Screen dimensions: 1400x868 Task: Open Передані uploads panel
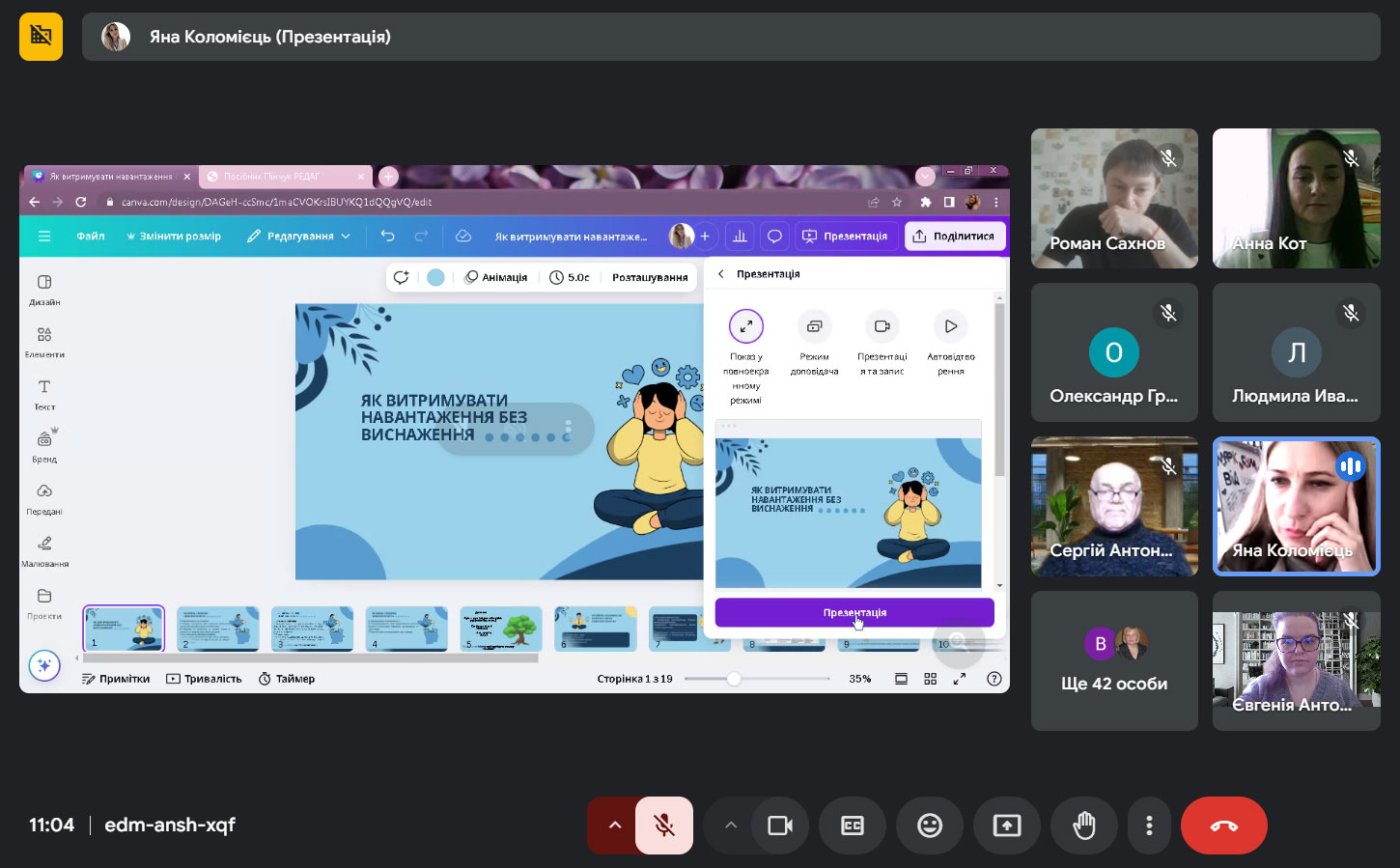(44, 498)
